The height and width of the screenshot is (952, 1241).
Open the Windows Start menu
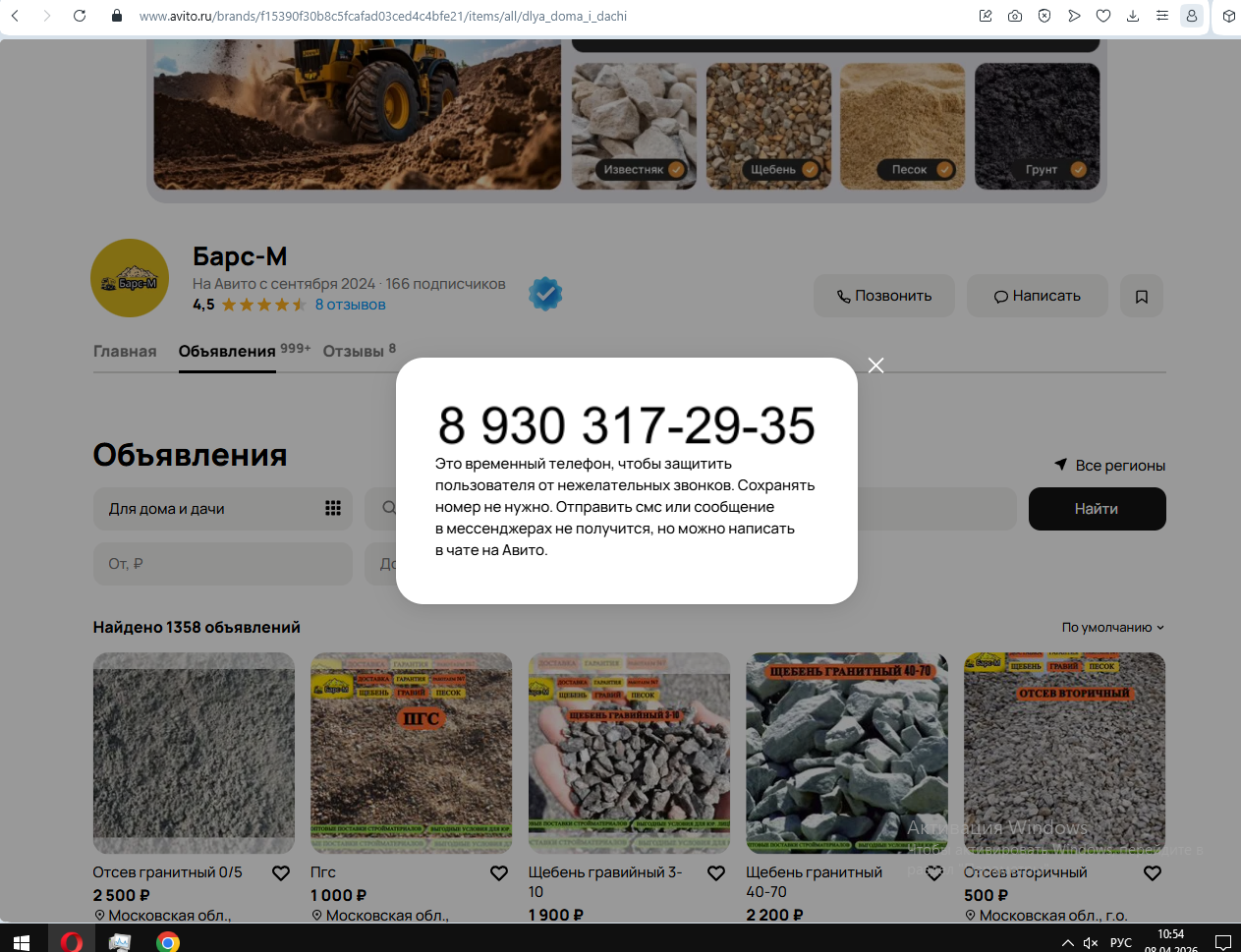point(22,942)
